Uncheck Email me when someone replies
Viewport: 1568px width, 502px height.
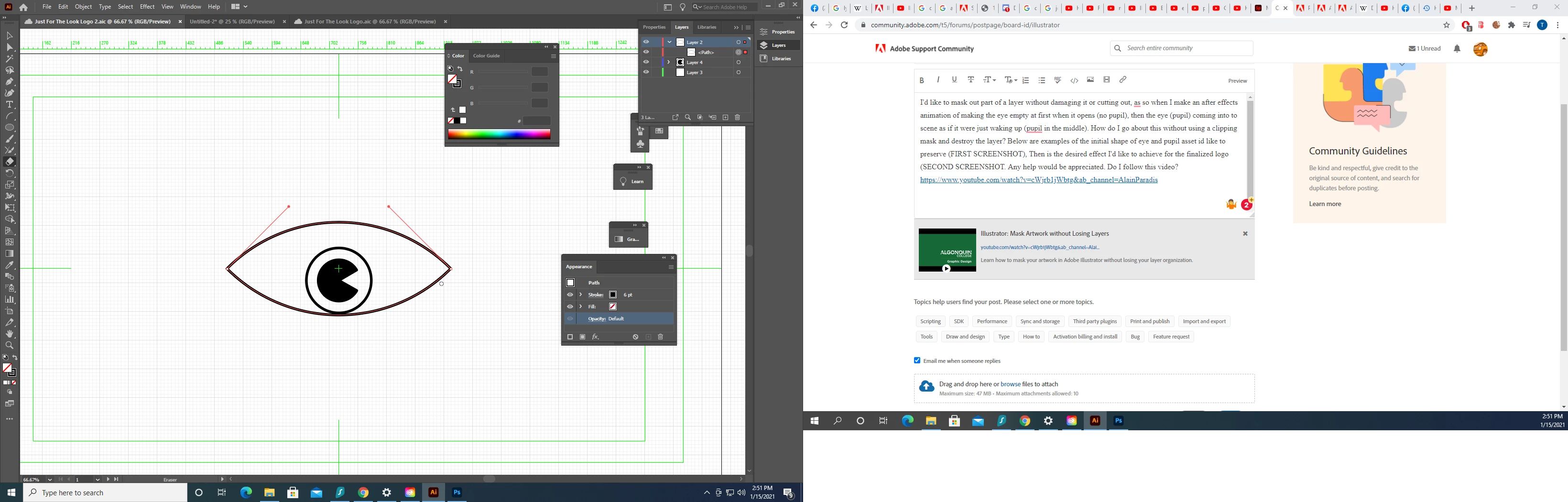coord(917,361)
